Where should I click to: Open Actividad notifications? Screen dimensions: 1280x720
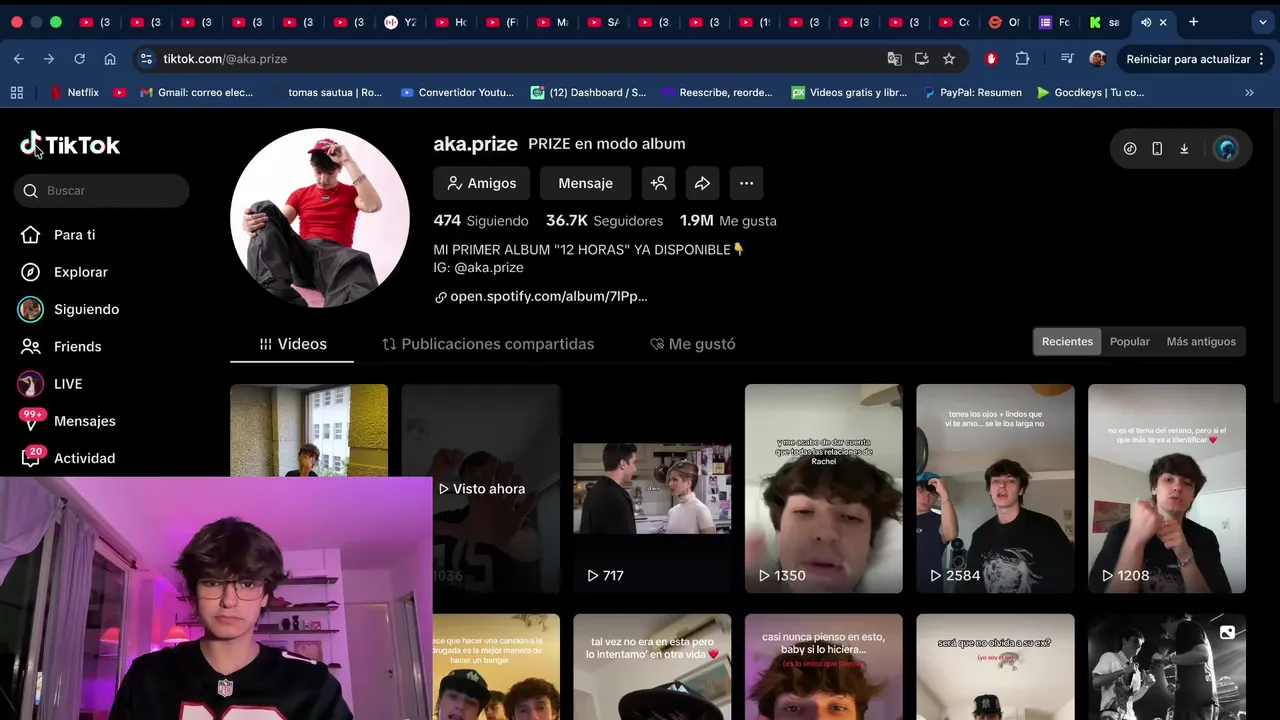(x=68, y=458)
